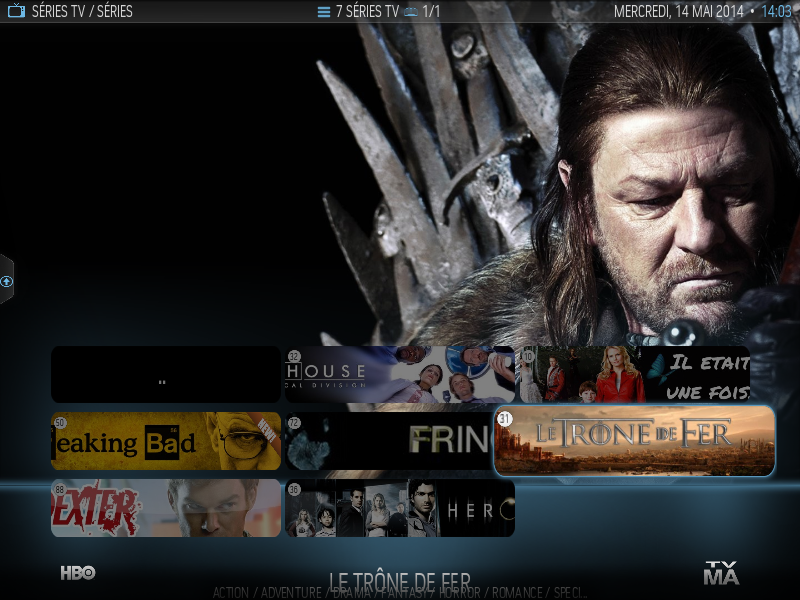
Task: Click the Séries TV / Séries breadcrumb
Action: pos(82,11)
